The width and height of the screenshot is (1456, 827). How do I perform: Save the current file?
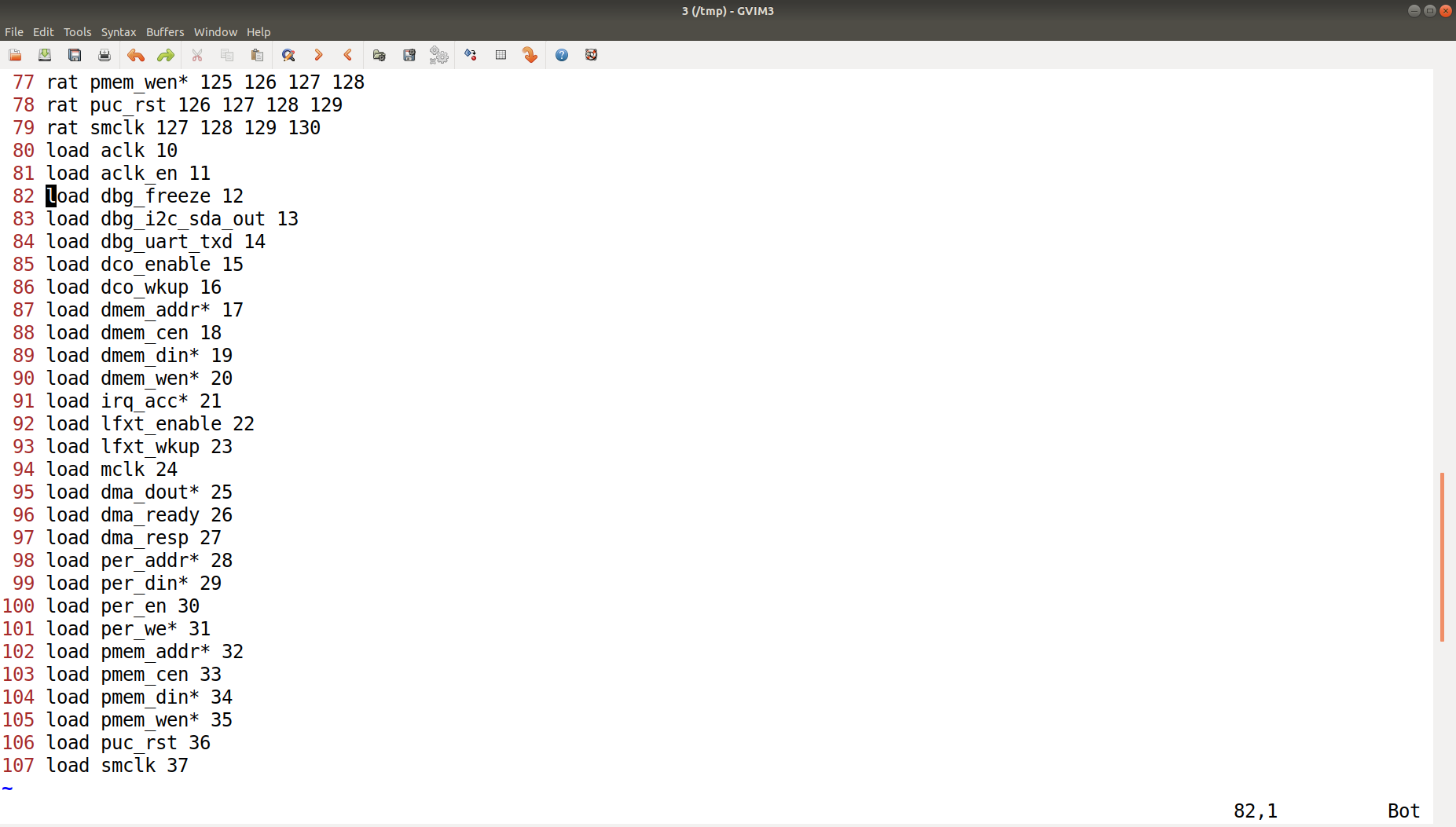pos(44,55)
